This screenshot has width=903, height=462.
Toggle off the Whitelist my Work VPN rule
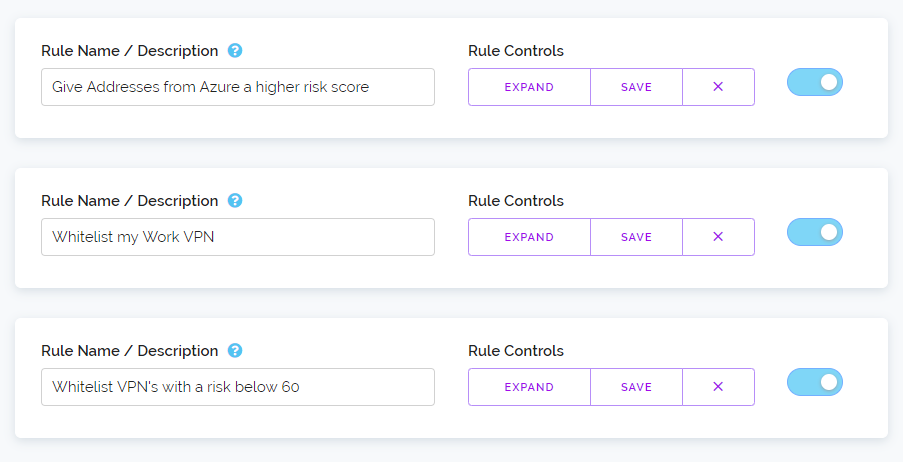click(x=815, y=232)
